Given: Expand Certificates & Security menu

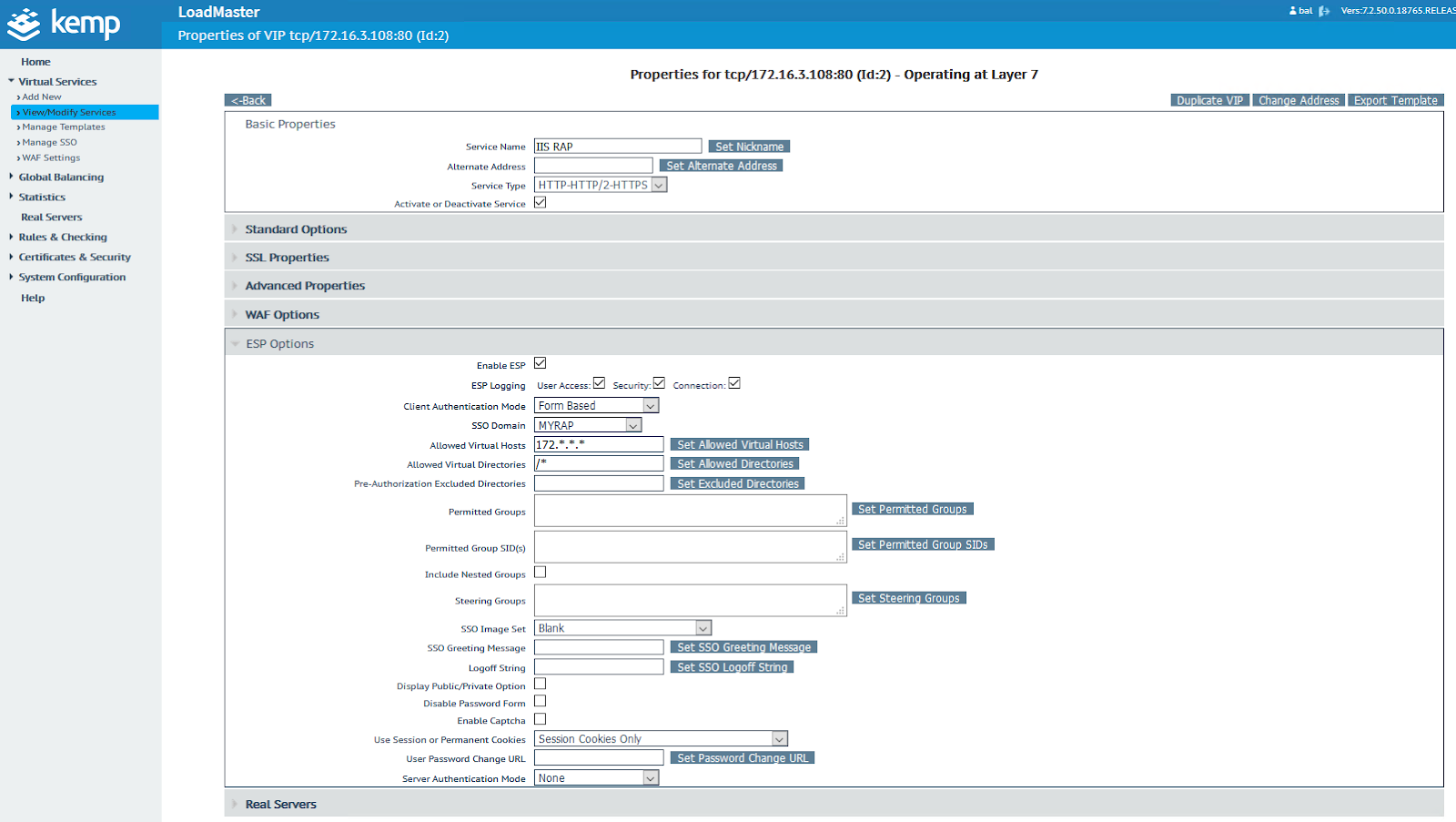Looking at the screenshot, I should [75, 258].
